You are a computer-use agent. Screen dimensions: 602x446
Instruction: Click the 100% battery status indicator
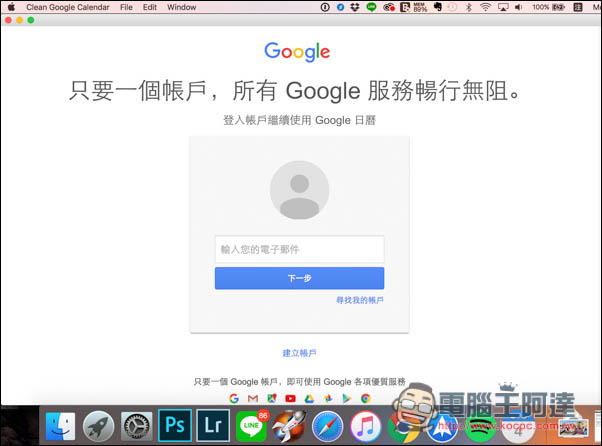pos(548,7)
